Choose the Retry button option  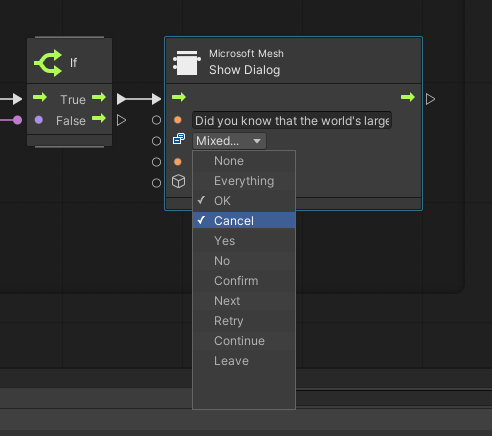pyautogui.click(x=244, y=321)
